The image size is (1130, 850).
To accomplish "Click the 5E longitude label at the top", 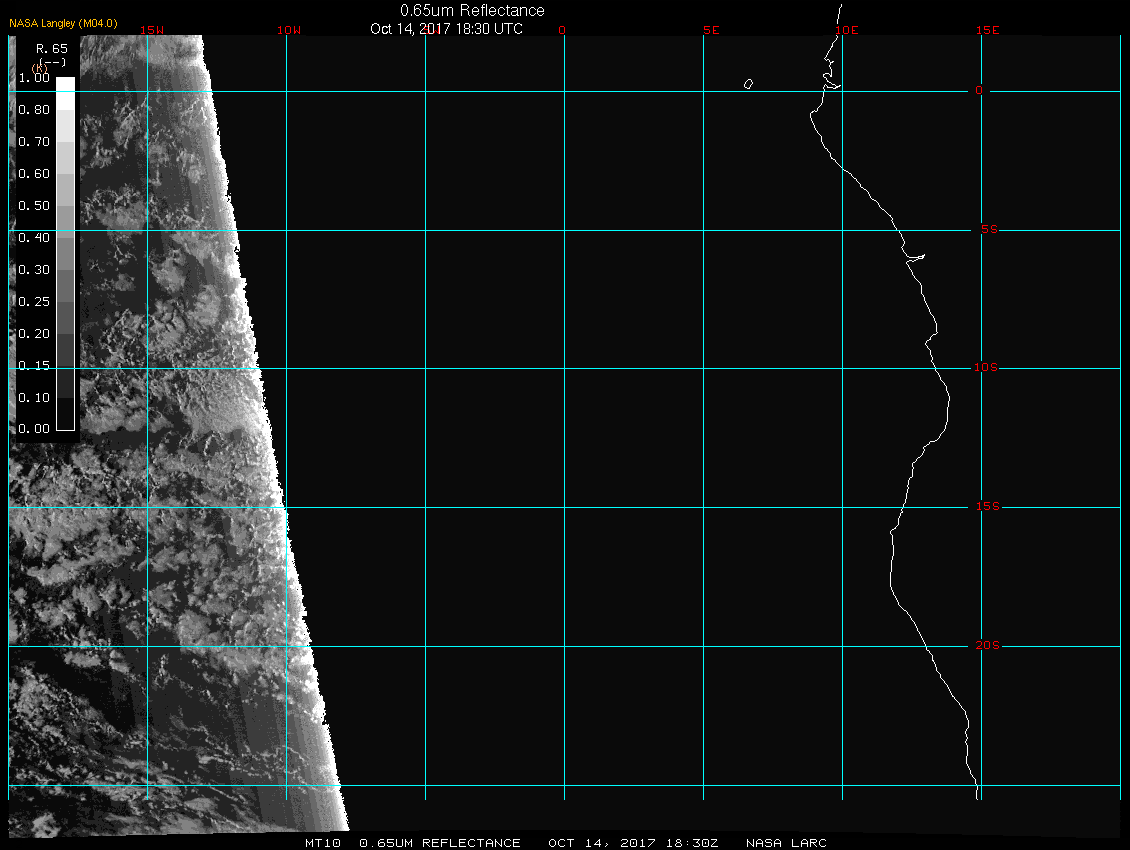I will point(711,30).
